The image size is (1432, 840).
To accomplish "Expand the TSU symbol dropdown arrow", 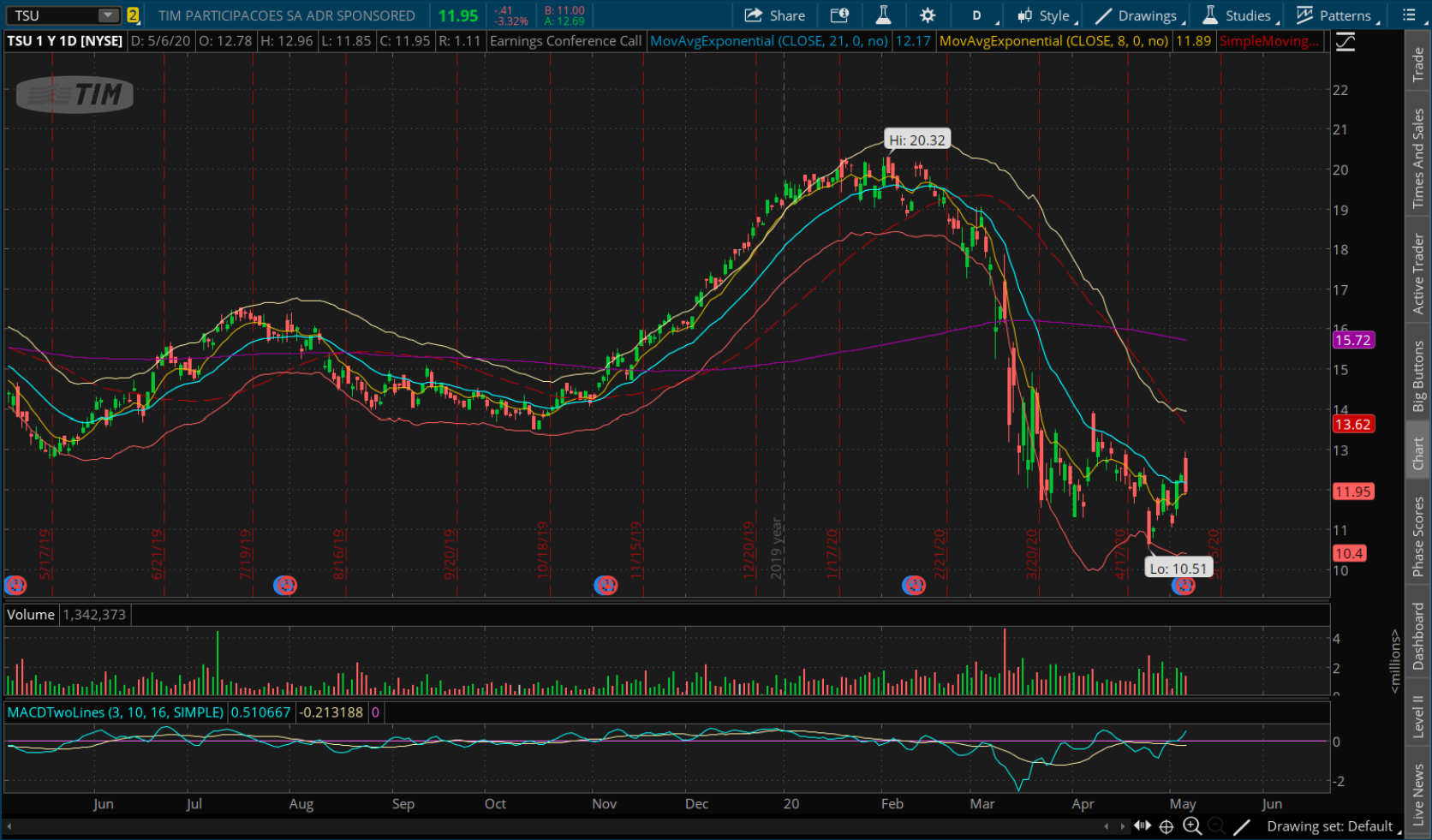I will (108, 15).
